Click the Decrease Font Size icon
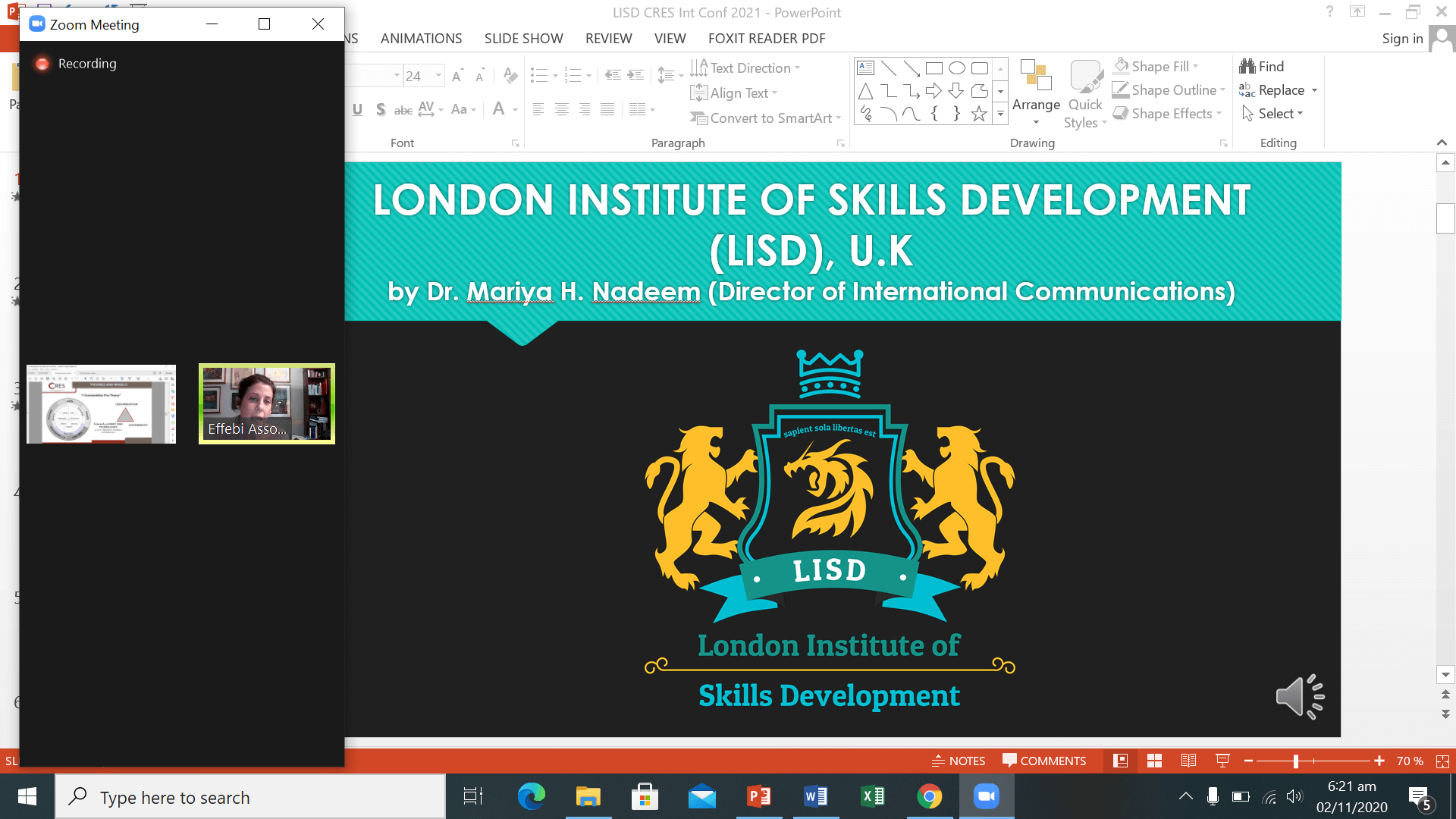 480,76
